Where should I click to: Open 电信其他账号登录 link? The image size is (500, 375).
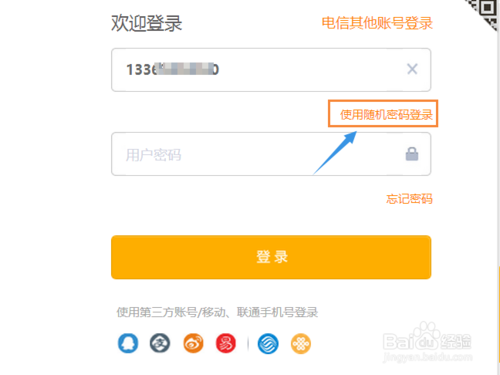(377, 23)
